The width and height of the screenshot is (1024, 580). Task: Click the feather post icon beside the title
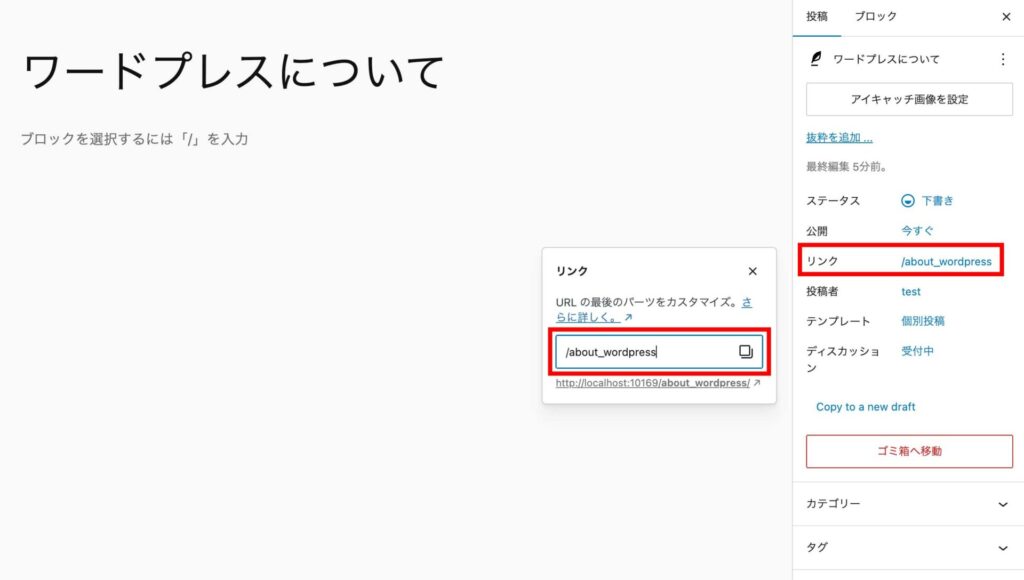coord(816,60)
